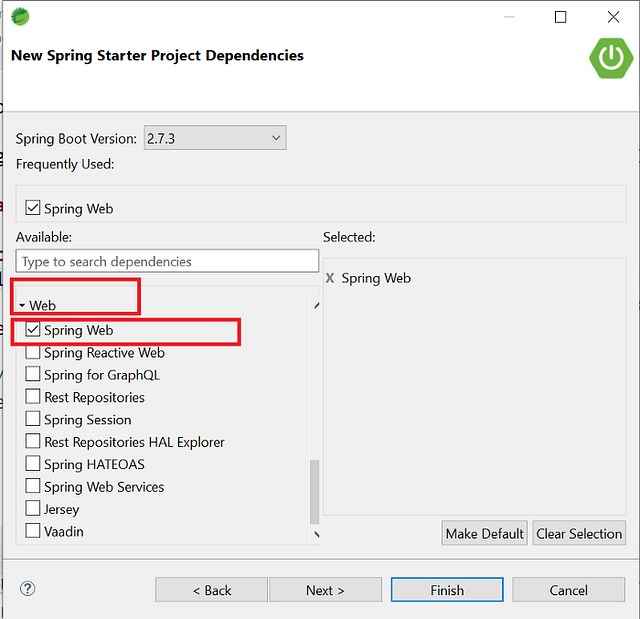Click the Make Default button
The width and height of the screenshot is (640, 619).
click(x=484, y=533)
